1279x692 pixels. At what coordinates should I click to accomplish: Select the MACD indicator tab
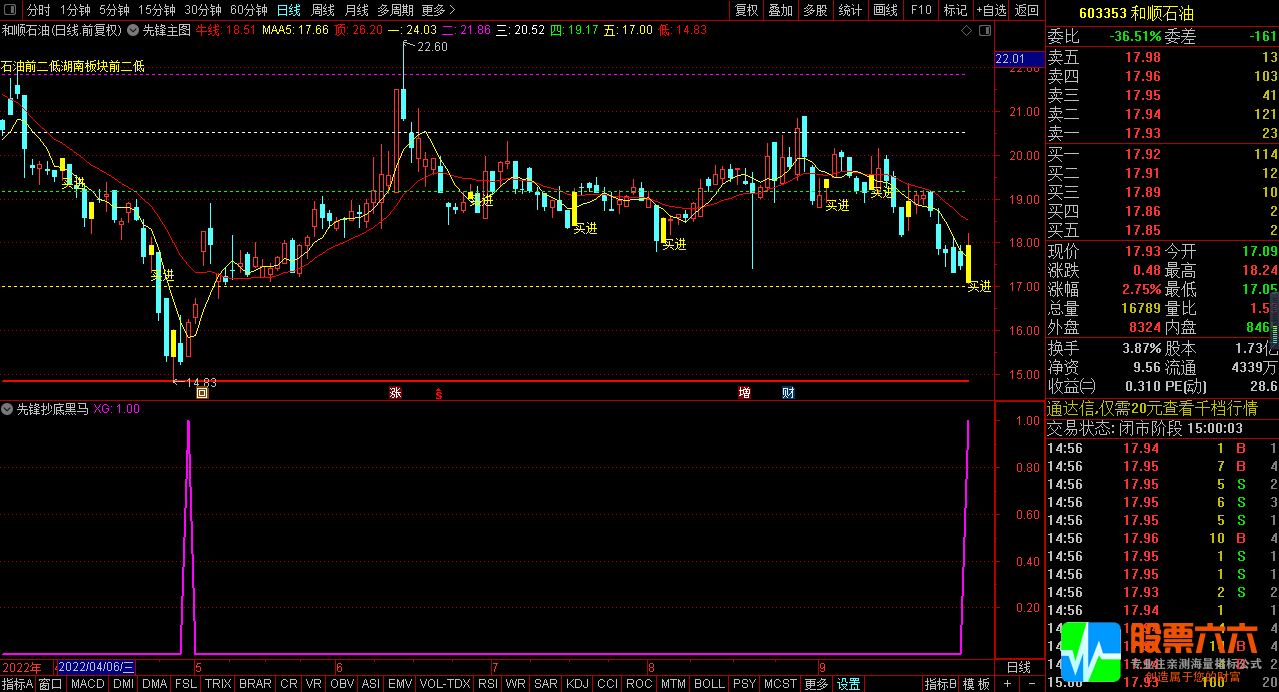pos(87,684)
